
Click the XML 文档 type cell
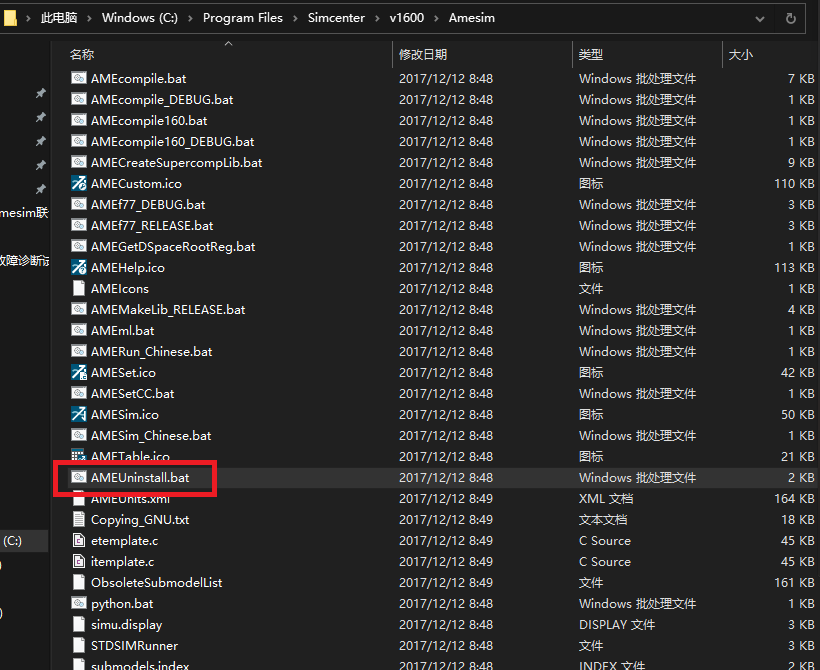pyautogui.click(x=606, y=498)
